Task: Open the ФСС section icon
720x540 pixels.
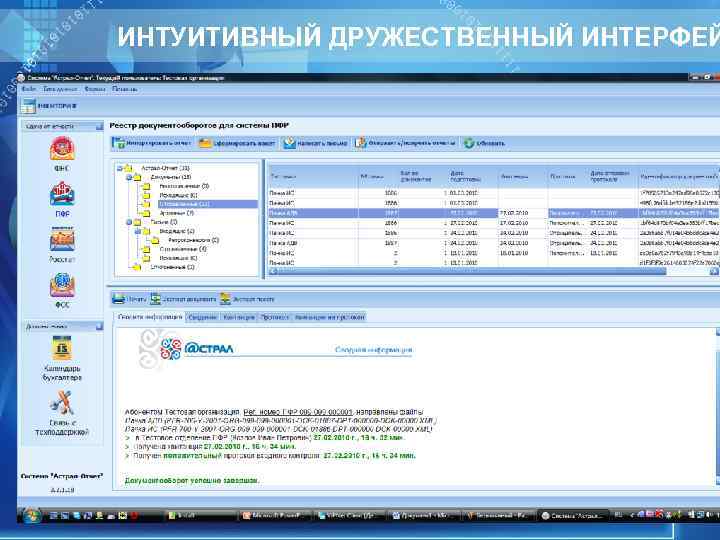Action: click(x=62, y=285)
